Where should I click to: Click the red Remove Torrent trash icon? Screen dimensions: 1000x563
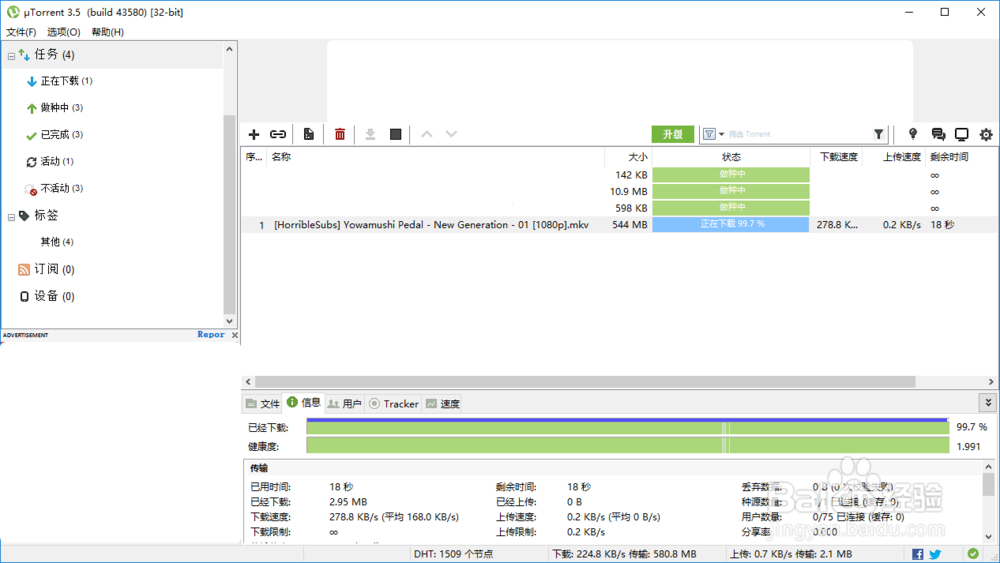[340, 134]
